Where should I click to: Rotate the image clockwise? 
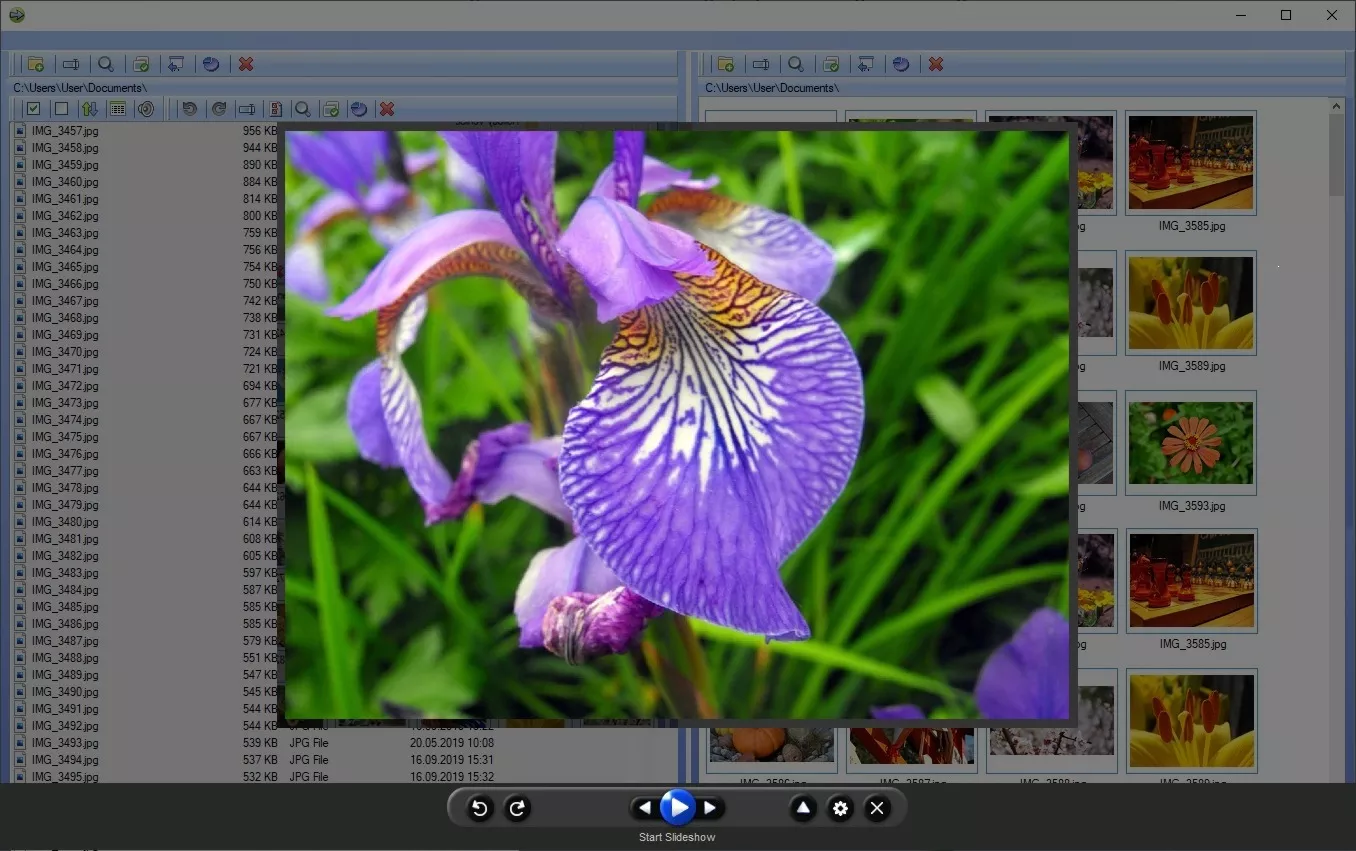click(517, 808)
